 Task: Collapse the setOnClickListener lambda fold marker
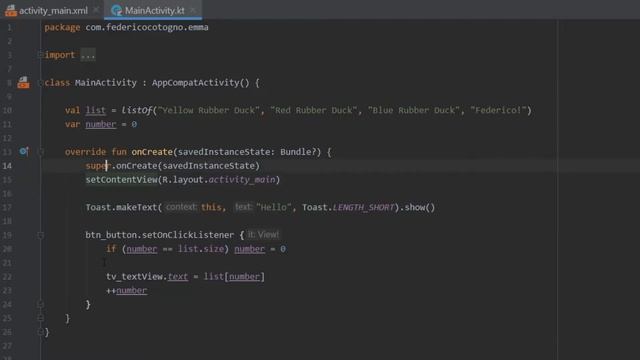pyautogui.click(x=40, y=235)
